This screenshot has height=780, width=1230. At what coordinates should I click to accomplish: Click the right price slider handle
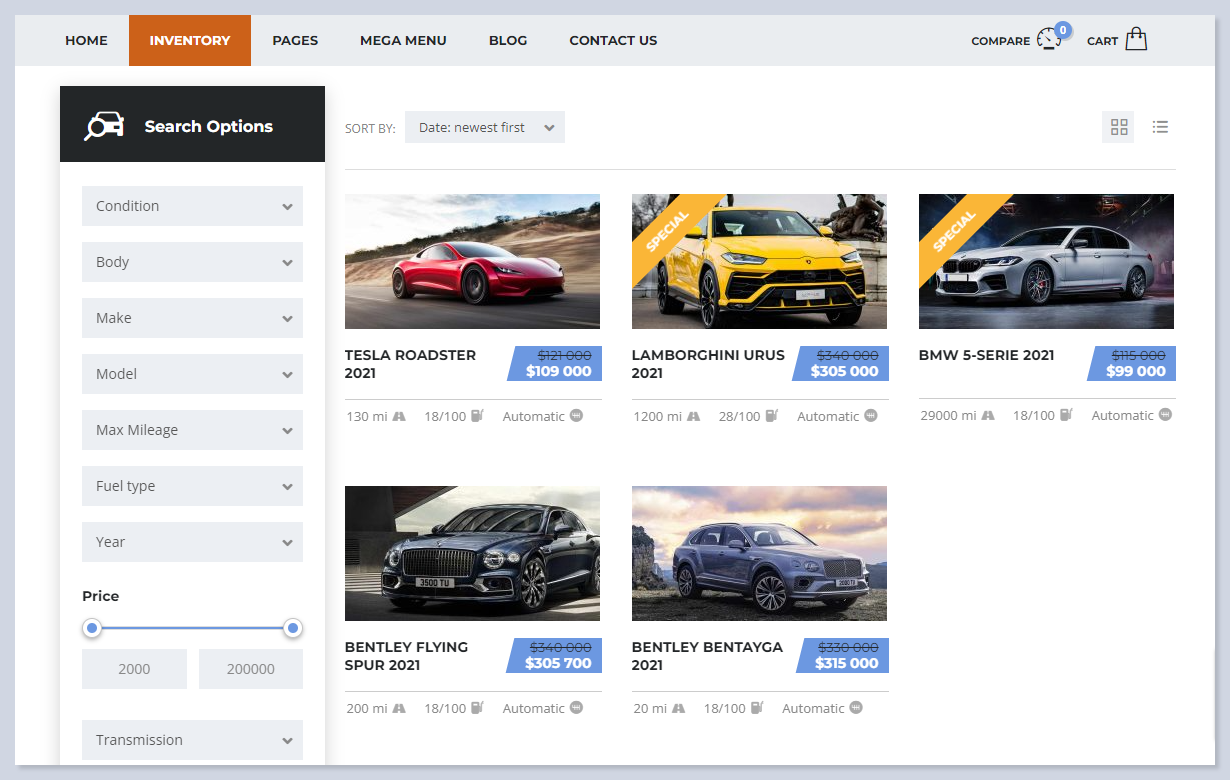pos(292,628)
